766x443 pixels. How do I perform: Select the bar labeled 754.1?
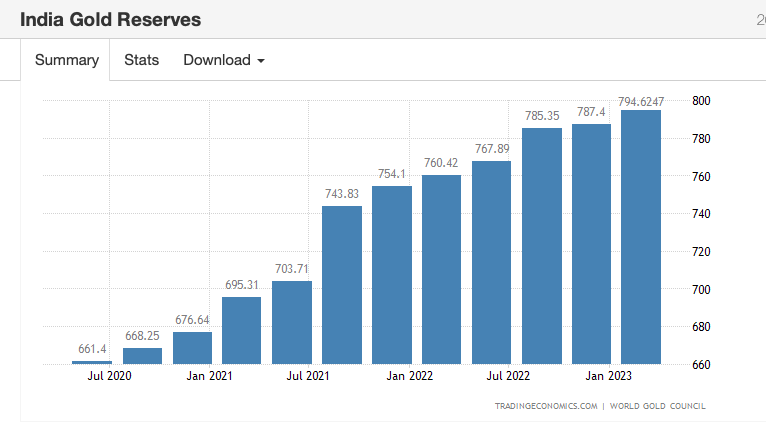click(x=392, y=275)
